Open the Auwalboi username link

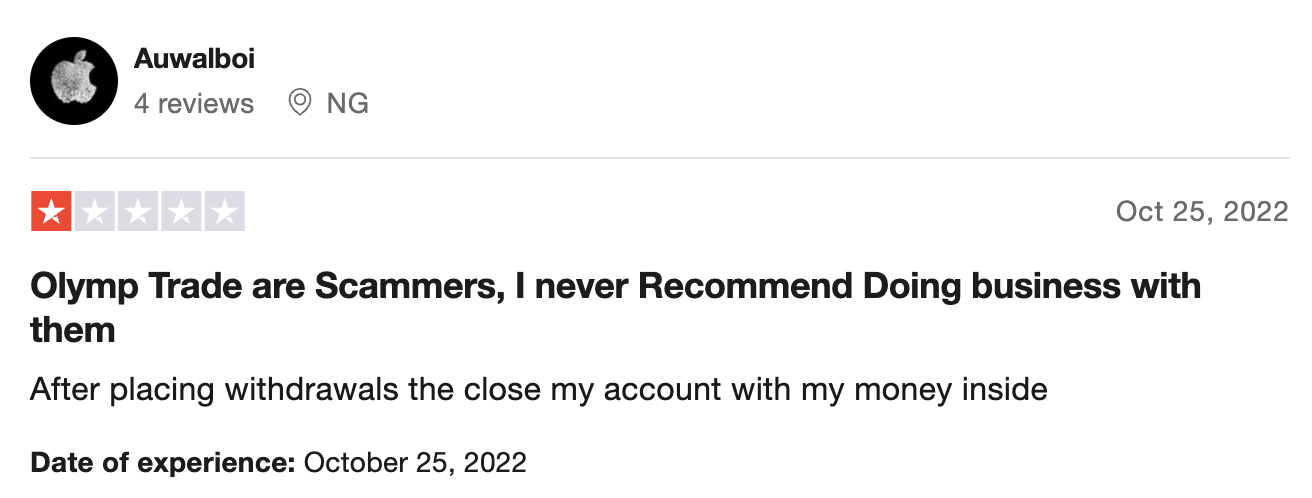pos(194,59)
